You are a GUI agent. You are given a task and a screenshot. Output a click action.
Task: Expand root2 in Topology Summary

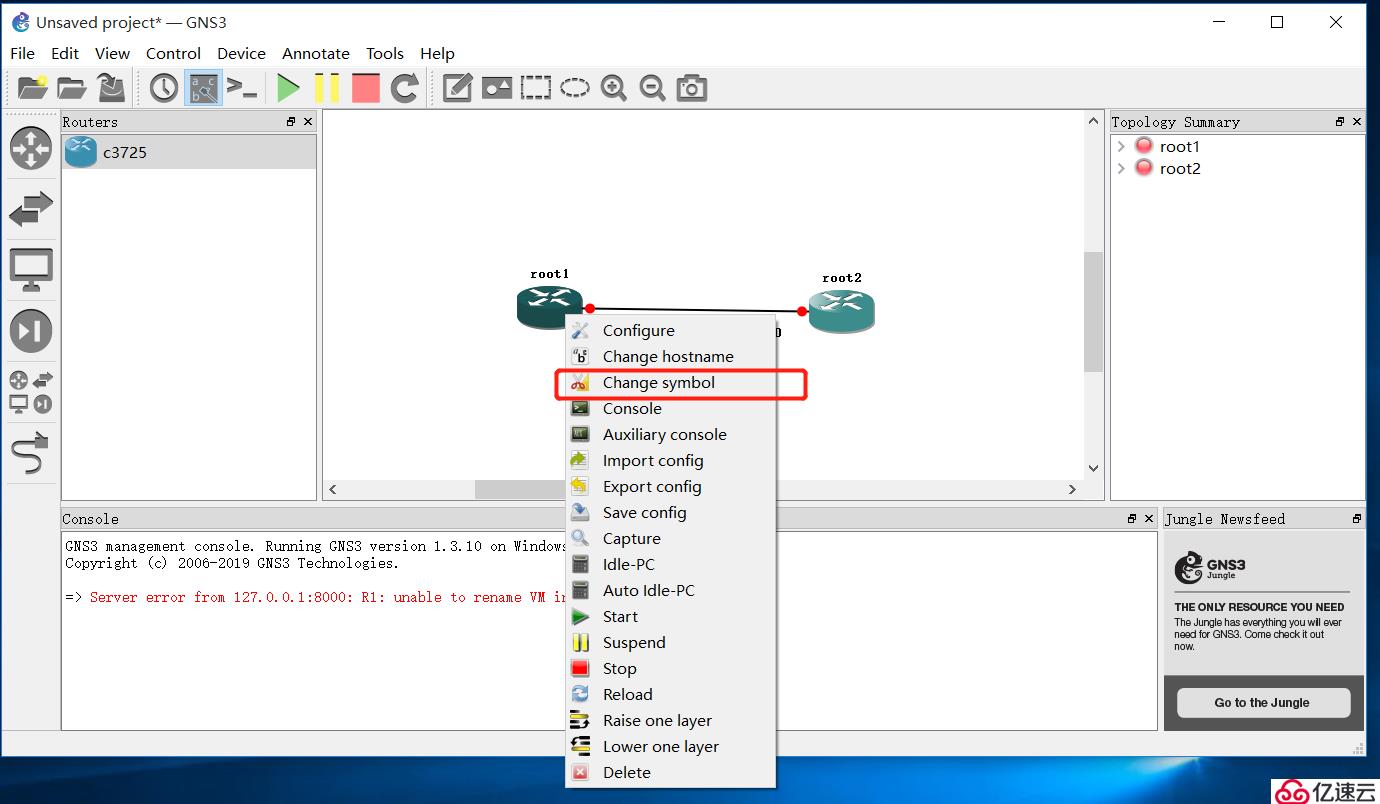click(x=1121, y=168)
